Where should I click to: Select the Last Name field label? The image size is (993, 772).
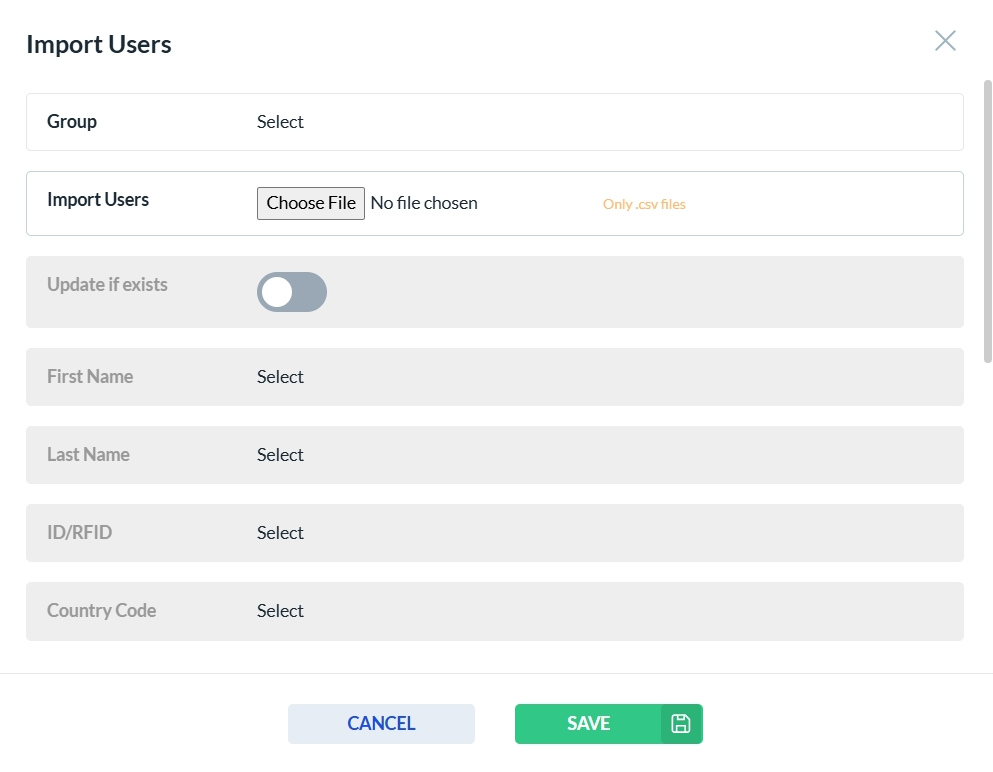[x=88, y=455]
